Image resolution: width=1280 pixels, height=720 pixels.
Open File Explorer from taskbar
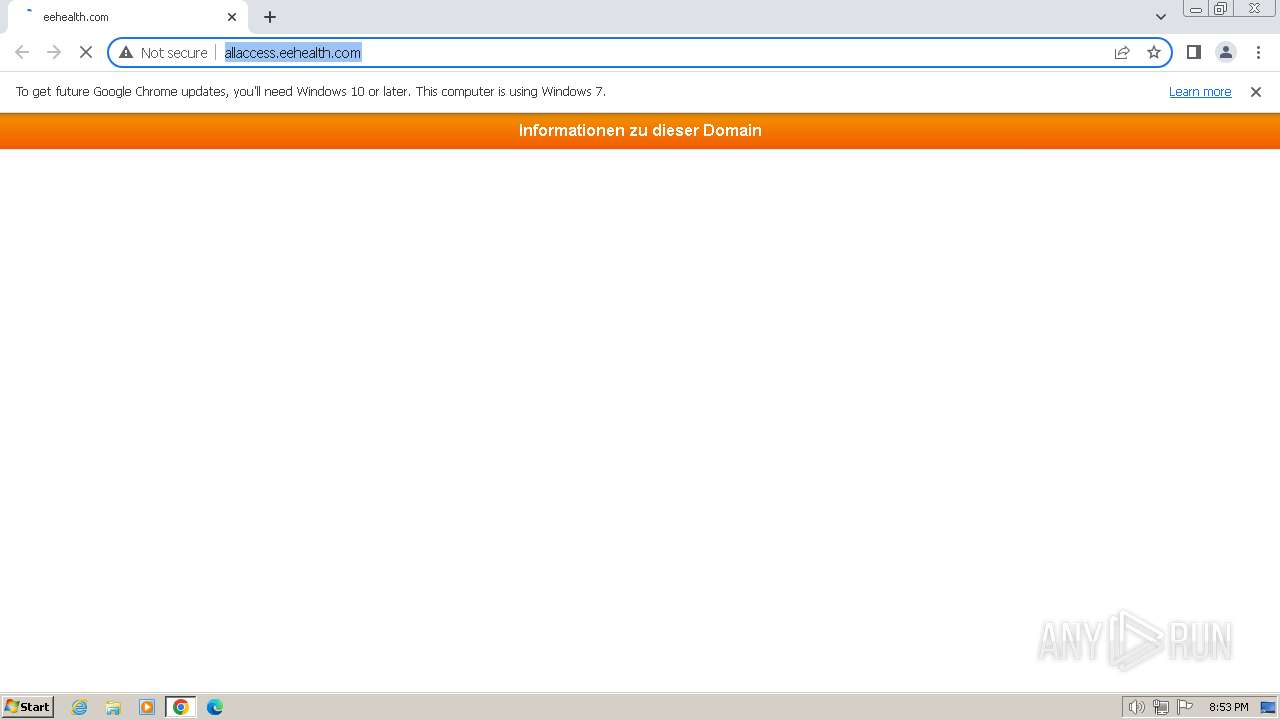click(113, 707)
